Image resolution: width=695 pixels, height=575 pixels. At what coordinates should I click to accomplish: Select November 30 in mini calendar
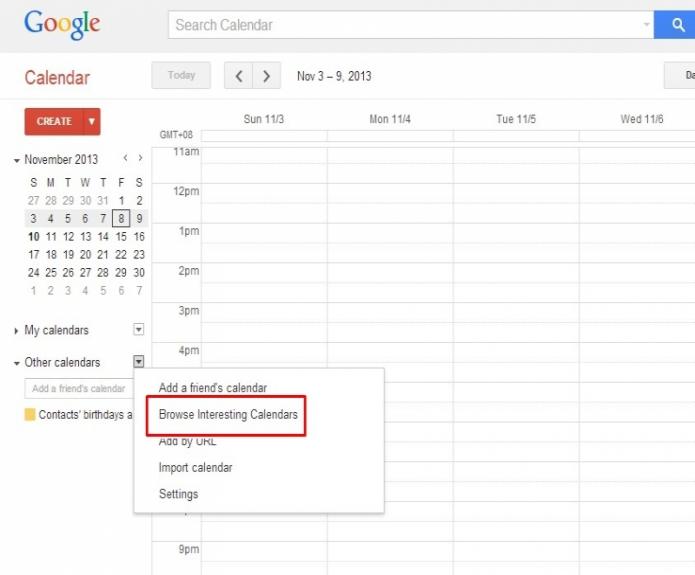(x=139, y=272)
